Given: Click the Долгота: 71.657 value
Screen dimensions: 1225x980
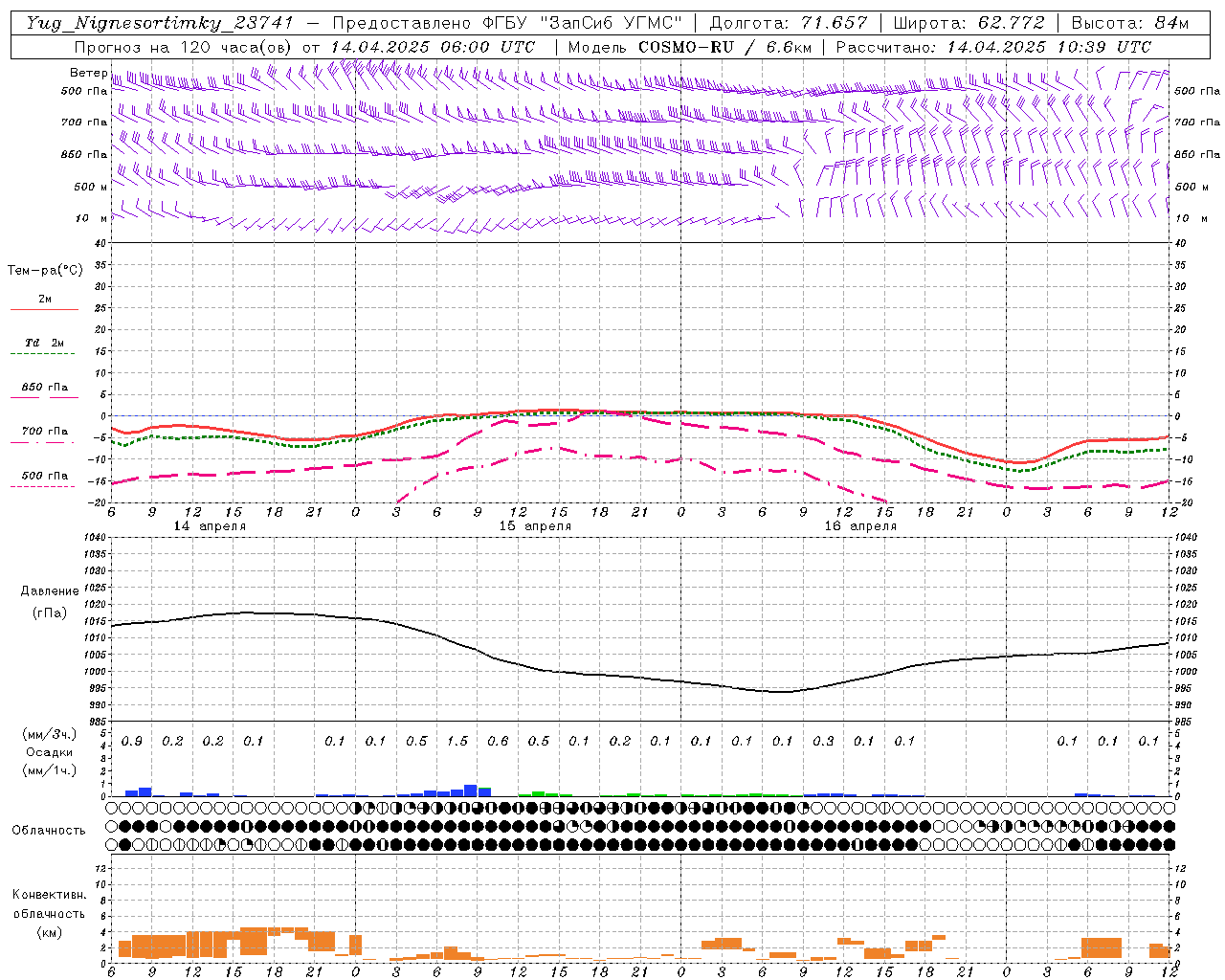Looking at the screenshot, I should point(789,23).
